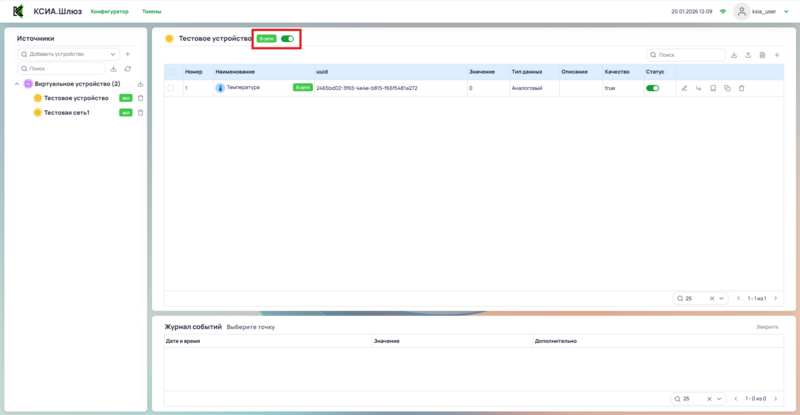Check the Температура row checkbox

171,88
